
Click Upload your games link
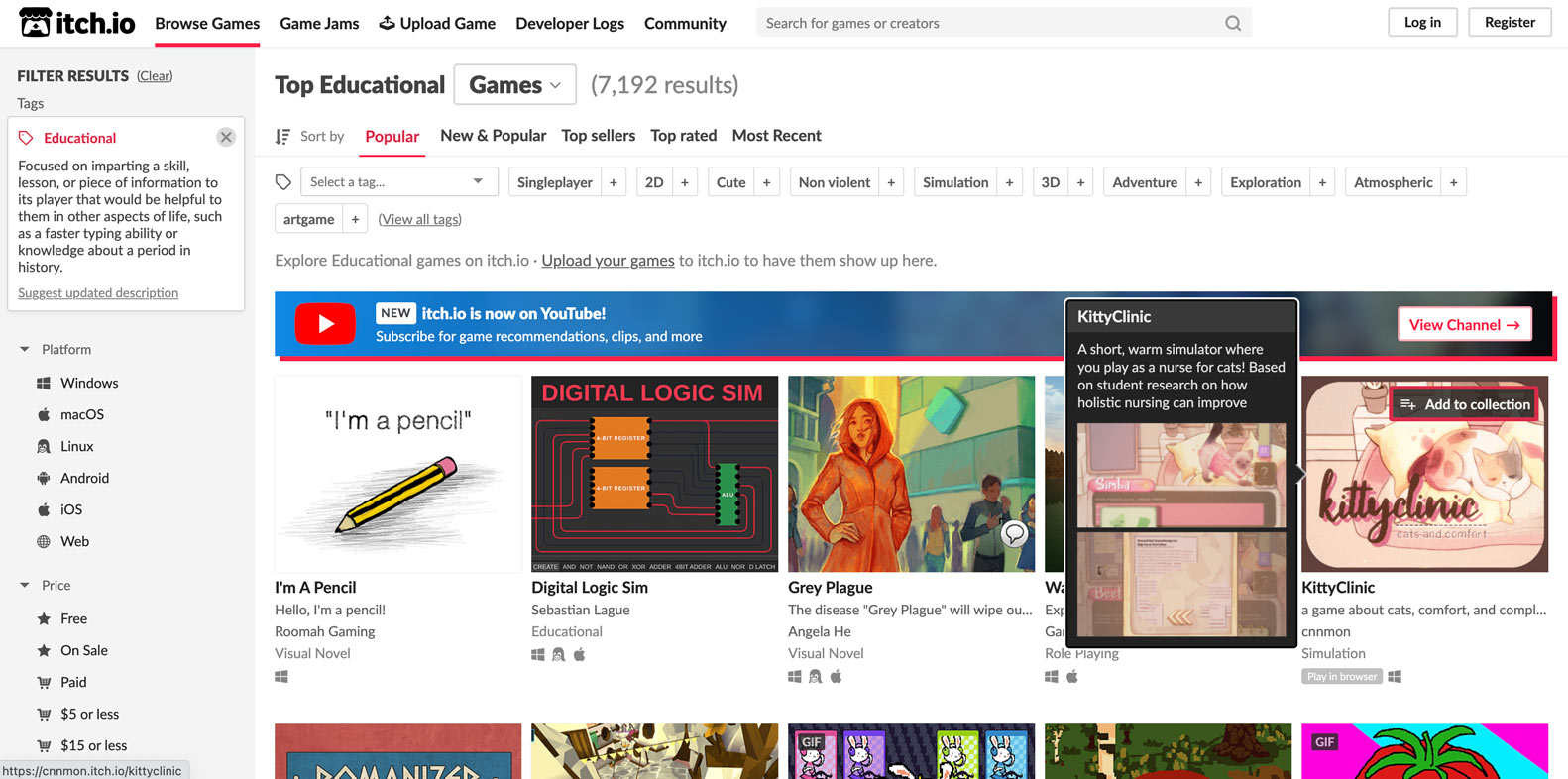(x=608, y=260)
